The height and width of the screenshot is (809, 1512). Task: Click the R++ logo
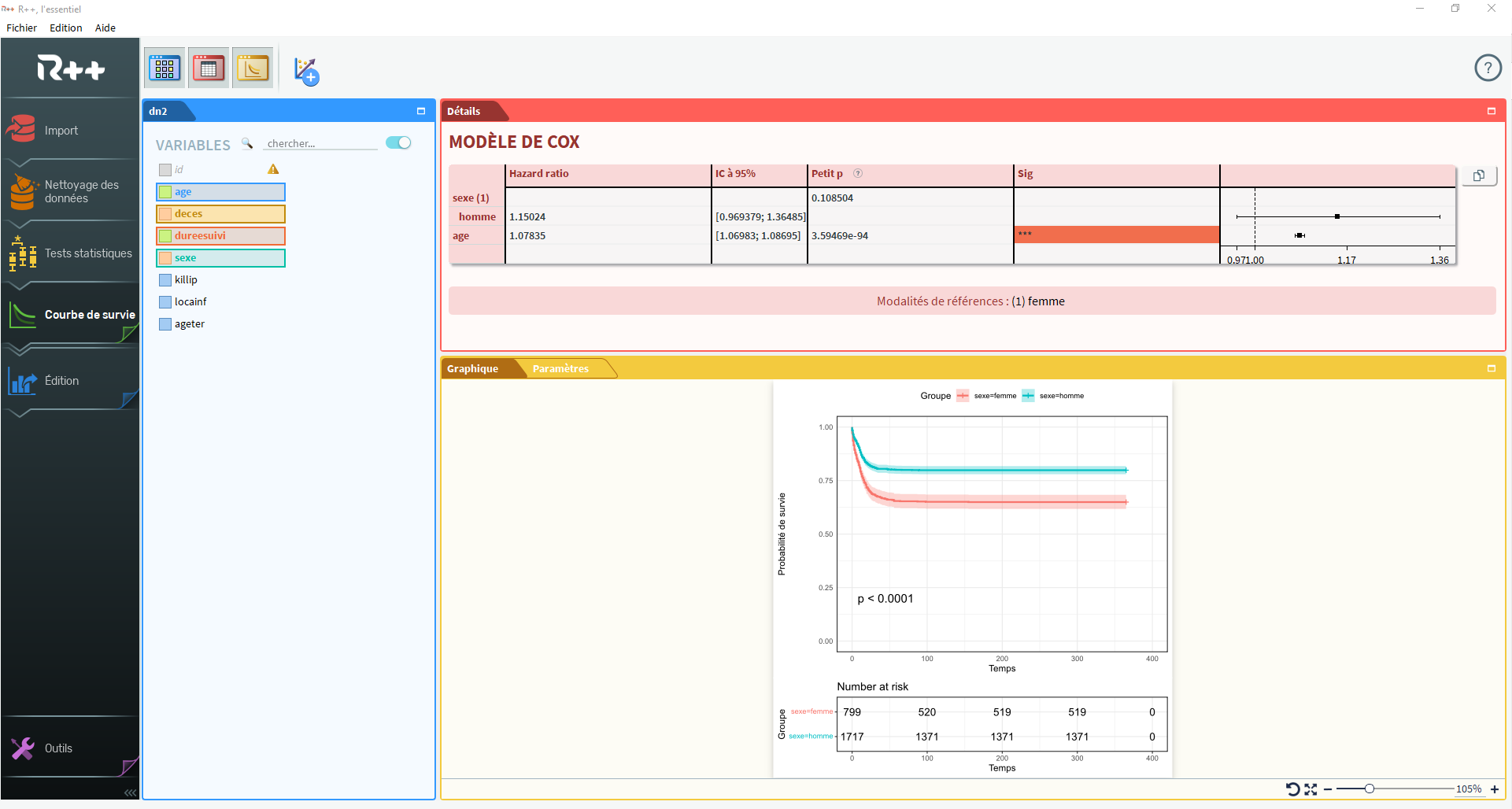tap(70, 68)
